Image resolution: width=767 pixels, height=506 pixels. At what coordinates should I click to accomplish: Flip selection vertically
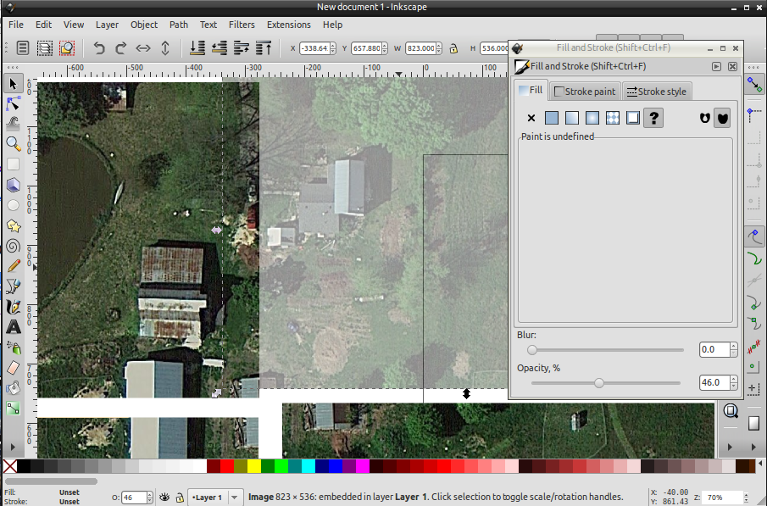point(165,48)
